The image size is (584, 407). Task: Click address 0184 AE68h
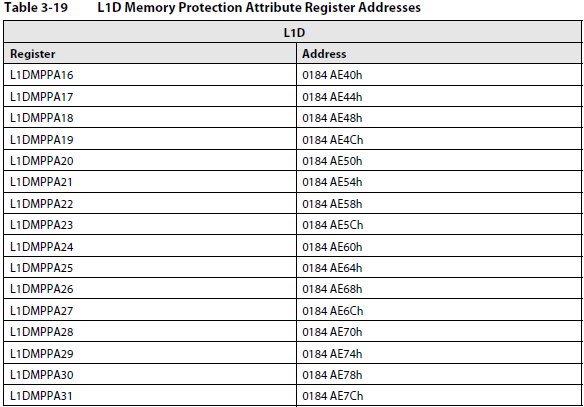(332, 289)
